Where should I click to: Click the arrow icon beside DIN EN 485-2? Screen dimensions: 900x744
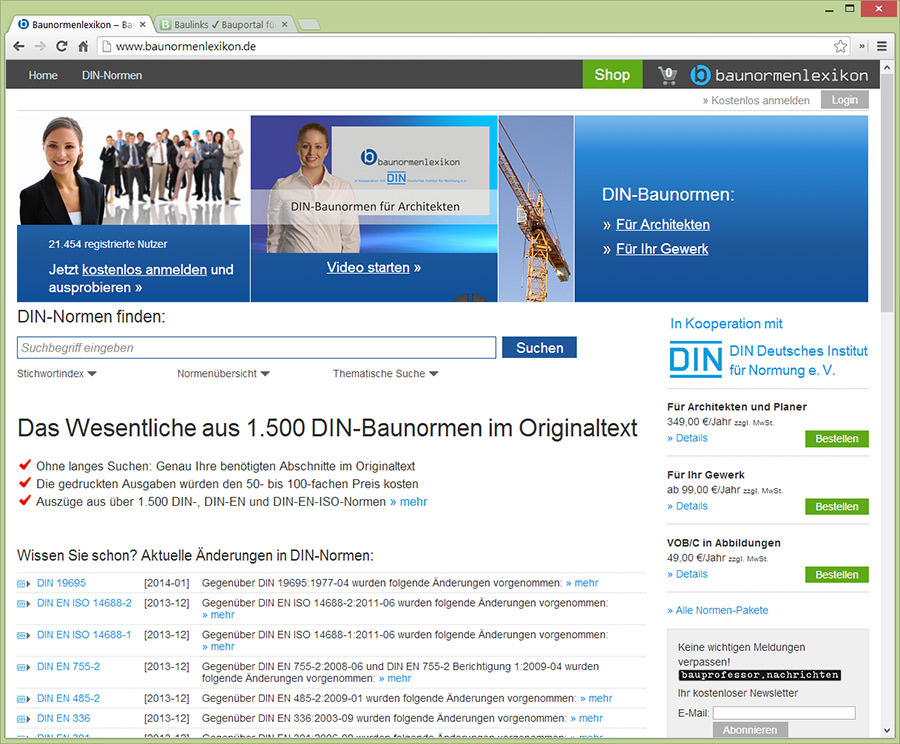[x=23, y=699]
